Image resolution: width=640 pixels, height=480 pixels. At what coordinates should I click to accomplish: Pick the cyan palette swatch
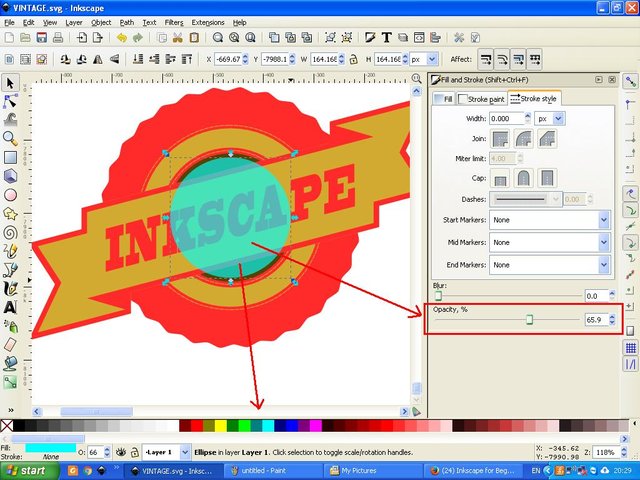point(268,426)
